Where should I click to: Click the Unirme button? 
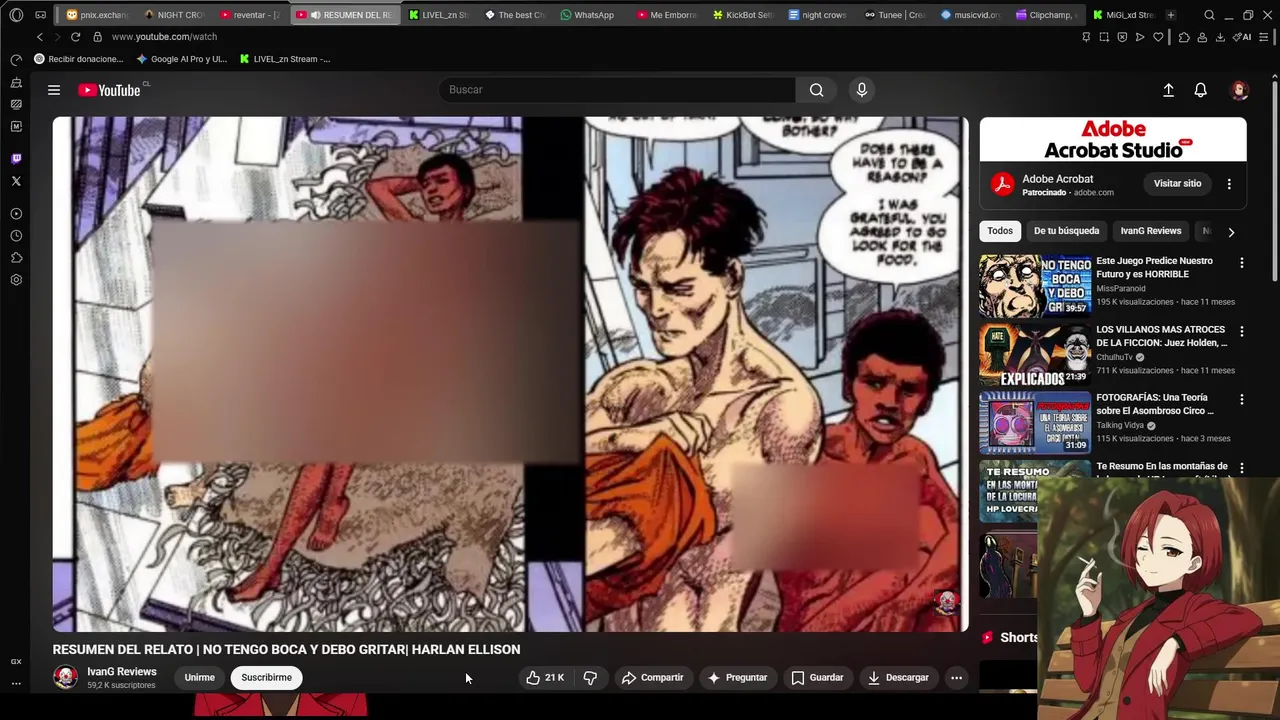199,678
